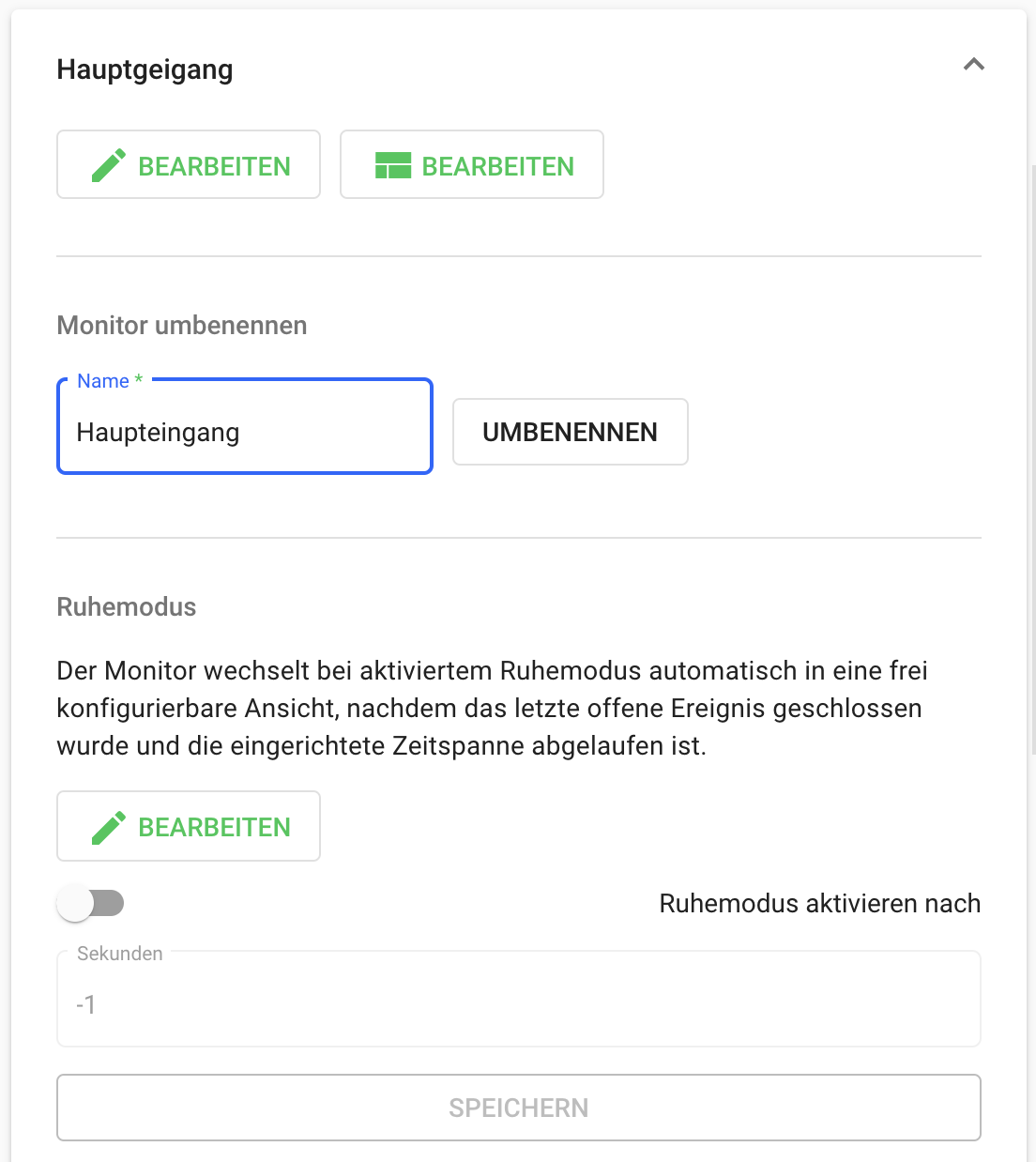
Task: Click the Hauptgeigang panel header title
Action: tap(145, 69)
